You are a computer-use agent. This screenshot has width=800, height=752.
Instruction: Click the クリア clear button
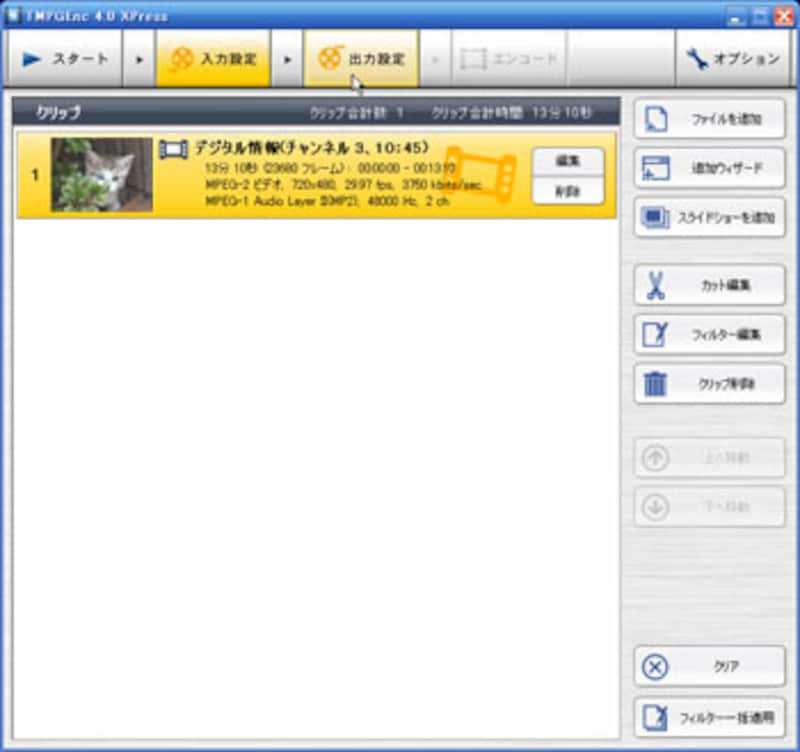click(x=709, y=666)
